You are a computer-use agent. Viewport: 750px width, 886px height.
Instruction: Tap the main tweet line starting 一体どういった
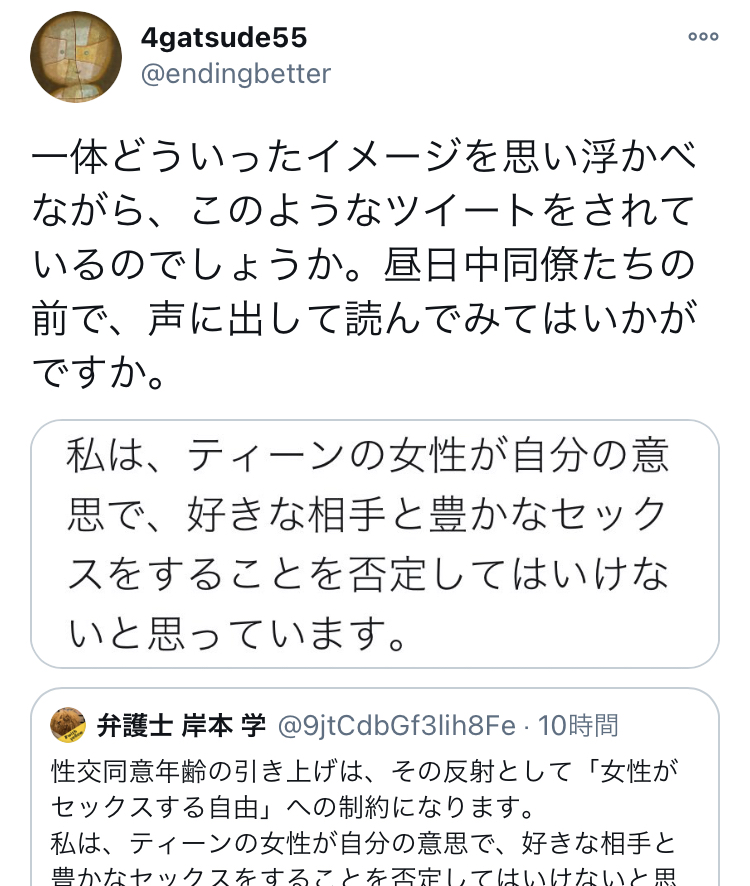click(363, 158)
